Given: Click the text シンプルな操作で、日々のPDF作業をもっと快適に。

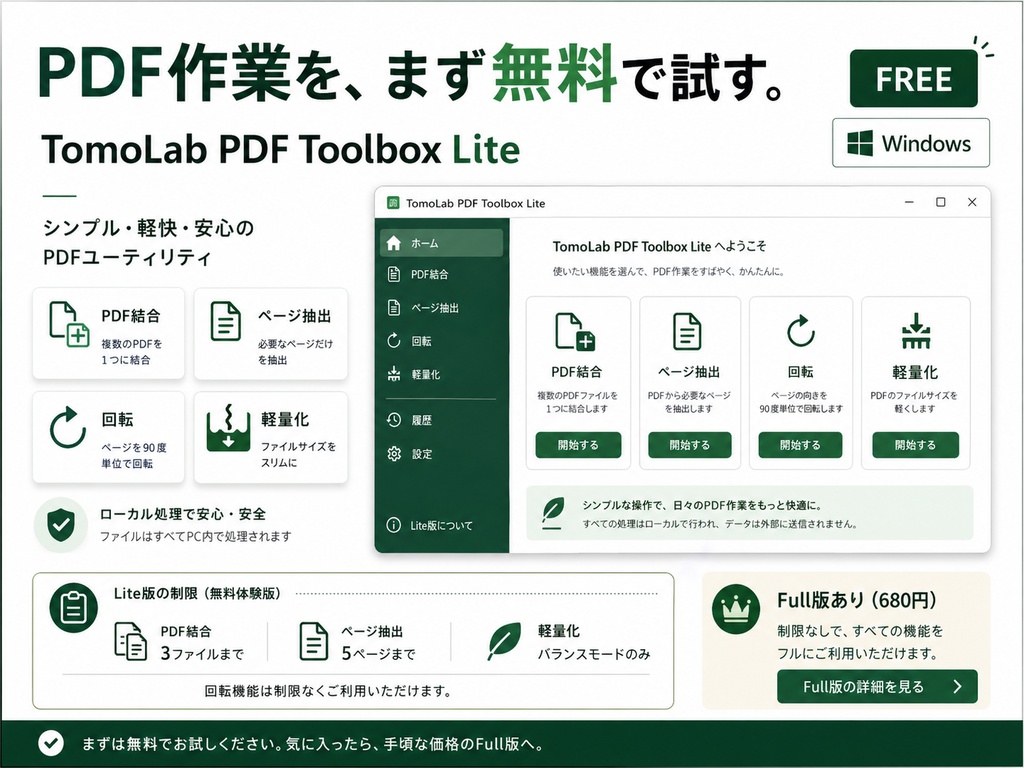Looking at the screenshot, I should [703, 505].
